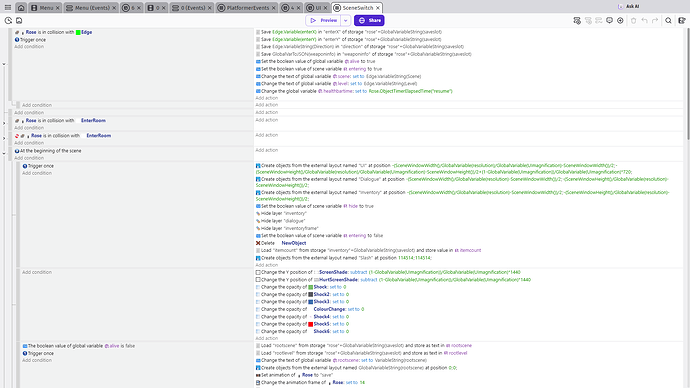This screenshot has width=690, height=388.
Task: Expand the first EnterRoom collision event
Action: (4, 123)
